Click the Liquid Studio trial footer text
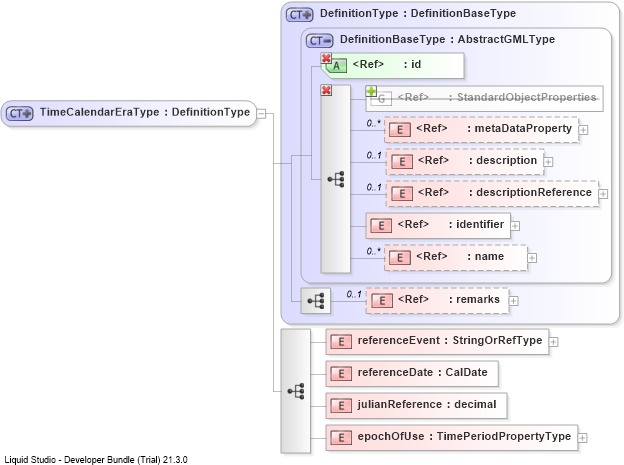624x465 pixels. [x=96, y=460]
